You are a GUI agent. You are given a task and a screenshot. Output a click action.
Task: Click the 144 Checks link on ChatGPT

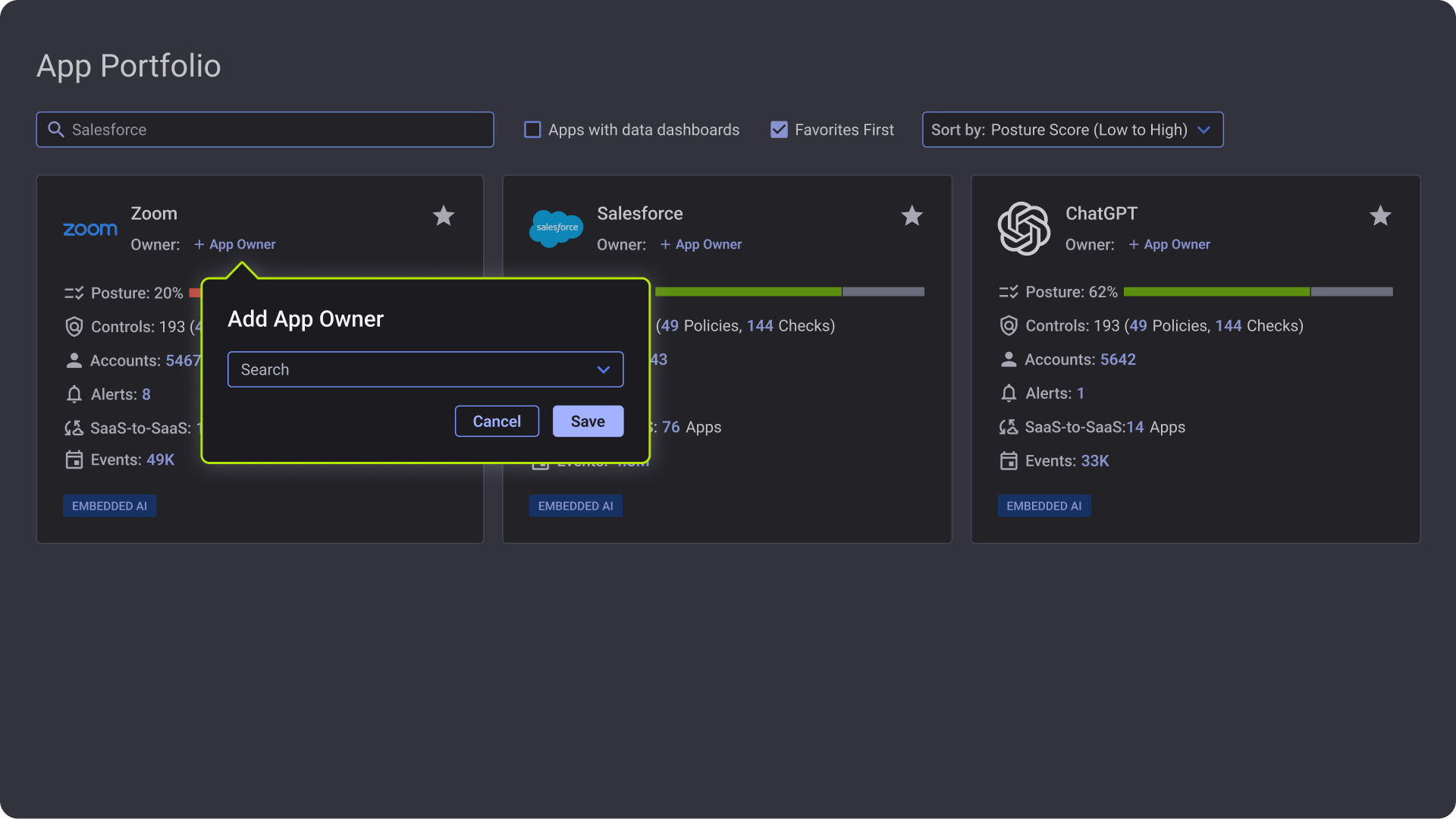(x=1228, y=326)
